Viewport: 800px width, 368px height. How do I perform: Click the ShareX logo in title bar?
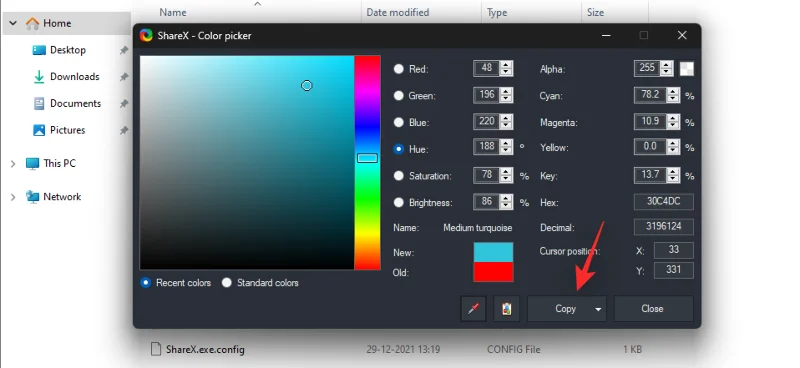click(146, 35)
